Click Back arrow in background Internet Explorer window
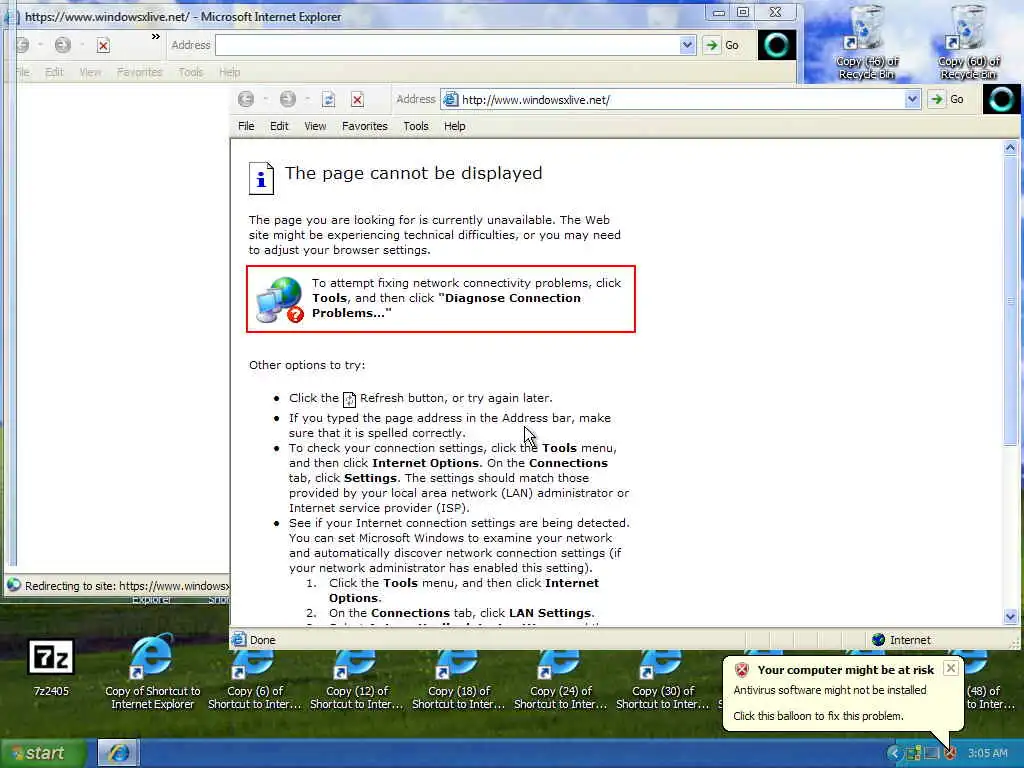 (22, 45)
